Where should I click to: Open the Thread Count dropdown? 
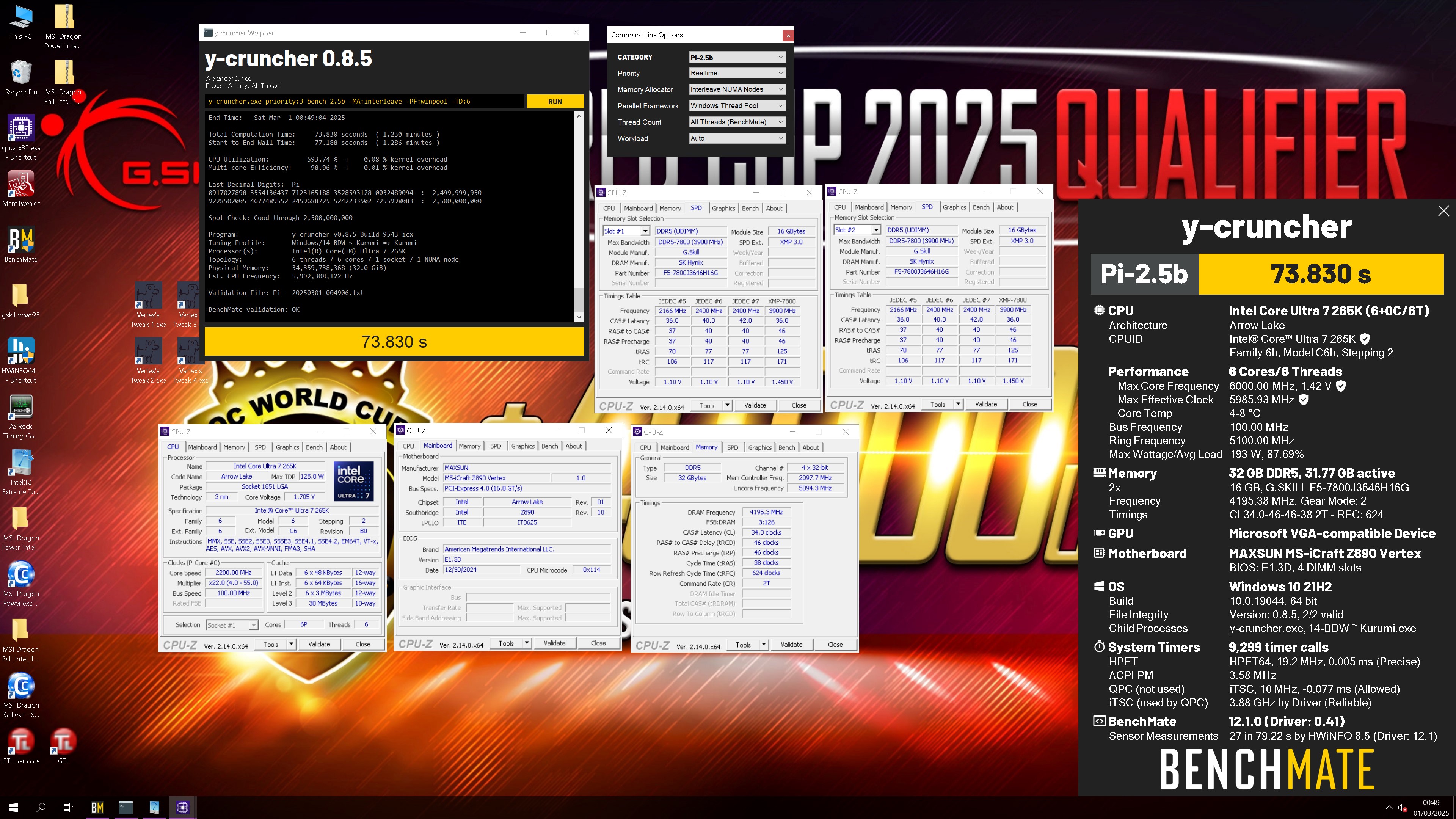[x=737, y=122]
